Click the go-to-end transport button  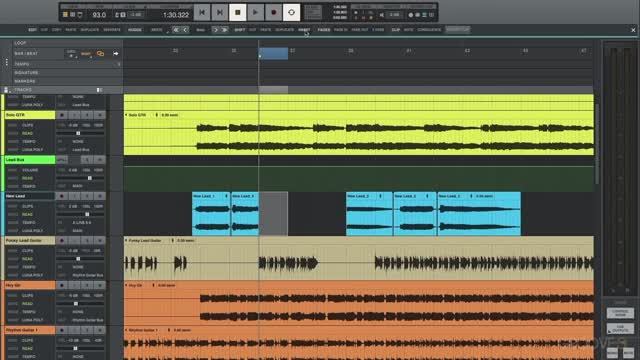[220, 13]
